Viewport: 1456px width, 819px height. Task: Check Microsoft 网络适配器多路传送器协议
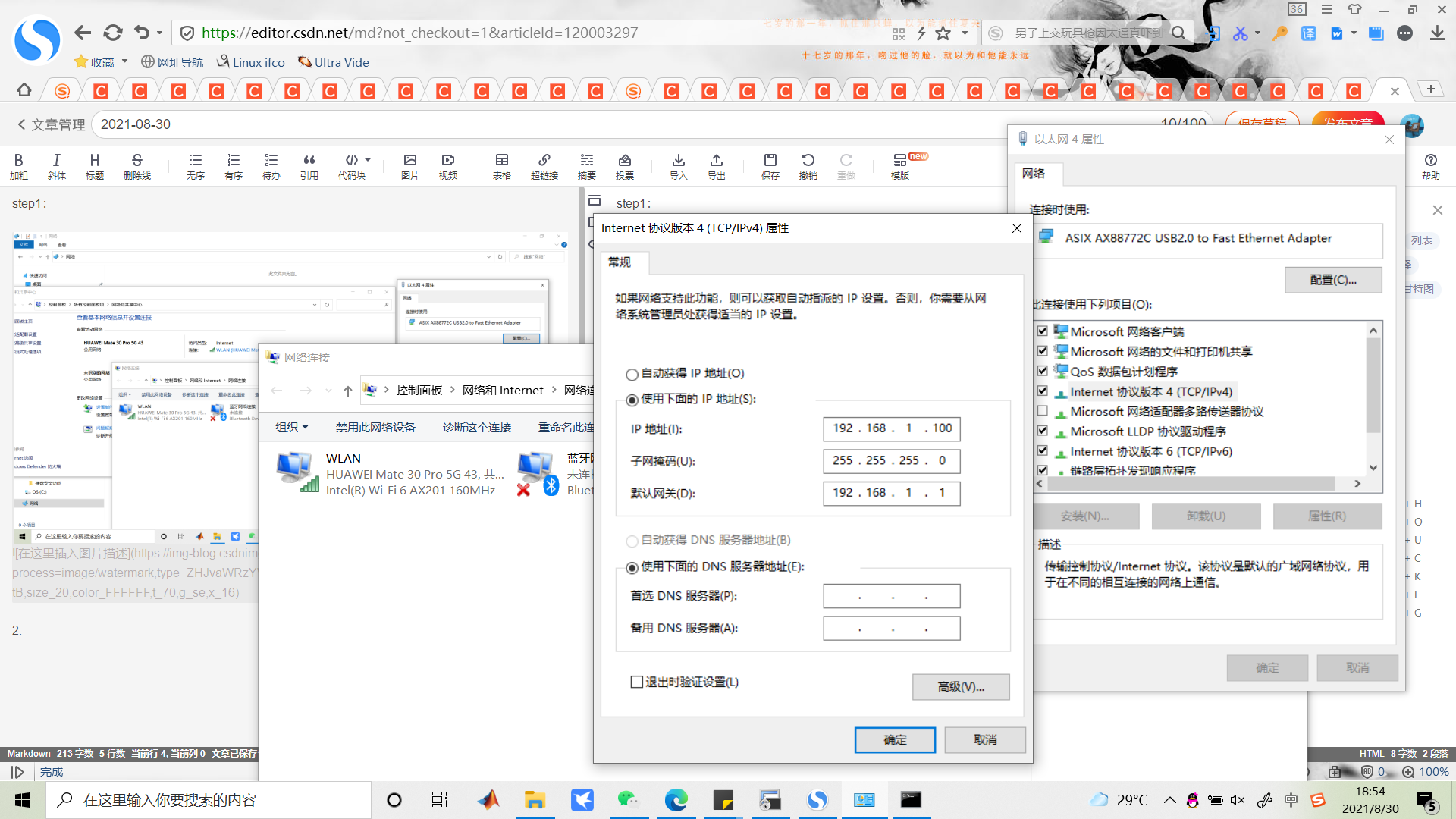pos(1043,410)
